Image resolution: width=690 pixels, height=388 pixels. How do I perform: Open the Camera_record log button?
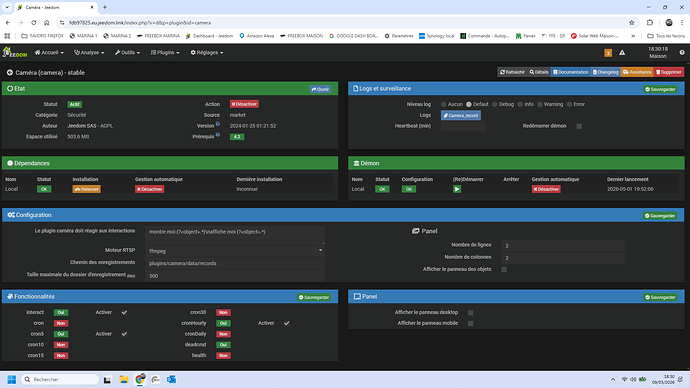(461, 115)
